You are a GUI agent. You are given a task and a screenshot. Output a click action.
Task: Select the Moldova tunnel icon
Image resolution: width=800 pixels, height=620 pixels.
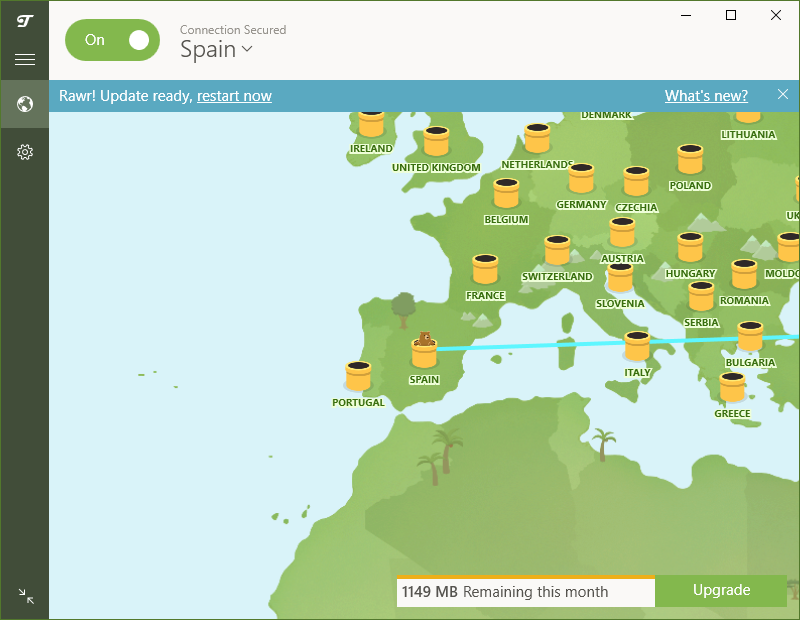coord(790,247)
